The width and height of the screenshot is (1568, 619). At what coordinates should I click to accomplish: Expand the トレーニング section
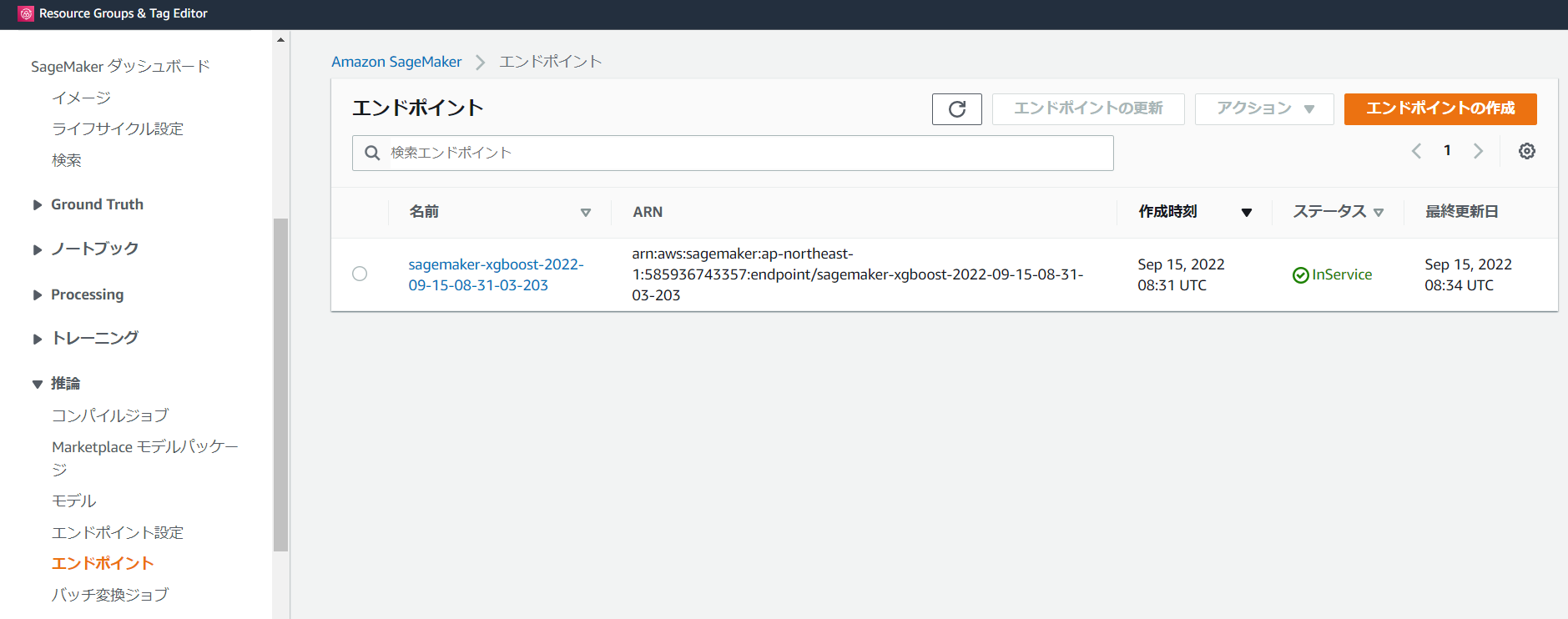point(37,339)
